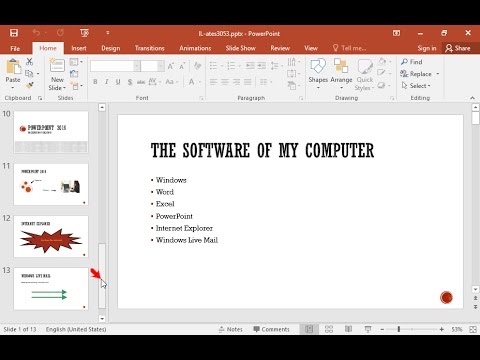
Task: Switch to the Insert tab
Action: pyautogui.click(x=79, y=48)
